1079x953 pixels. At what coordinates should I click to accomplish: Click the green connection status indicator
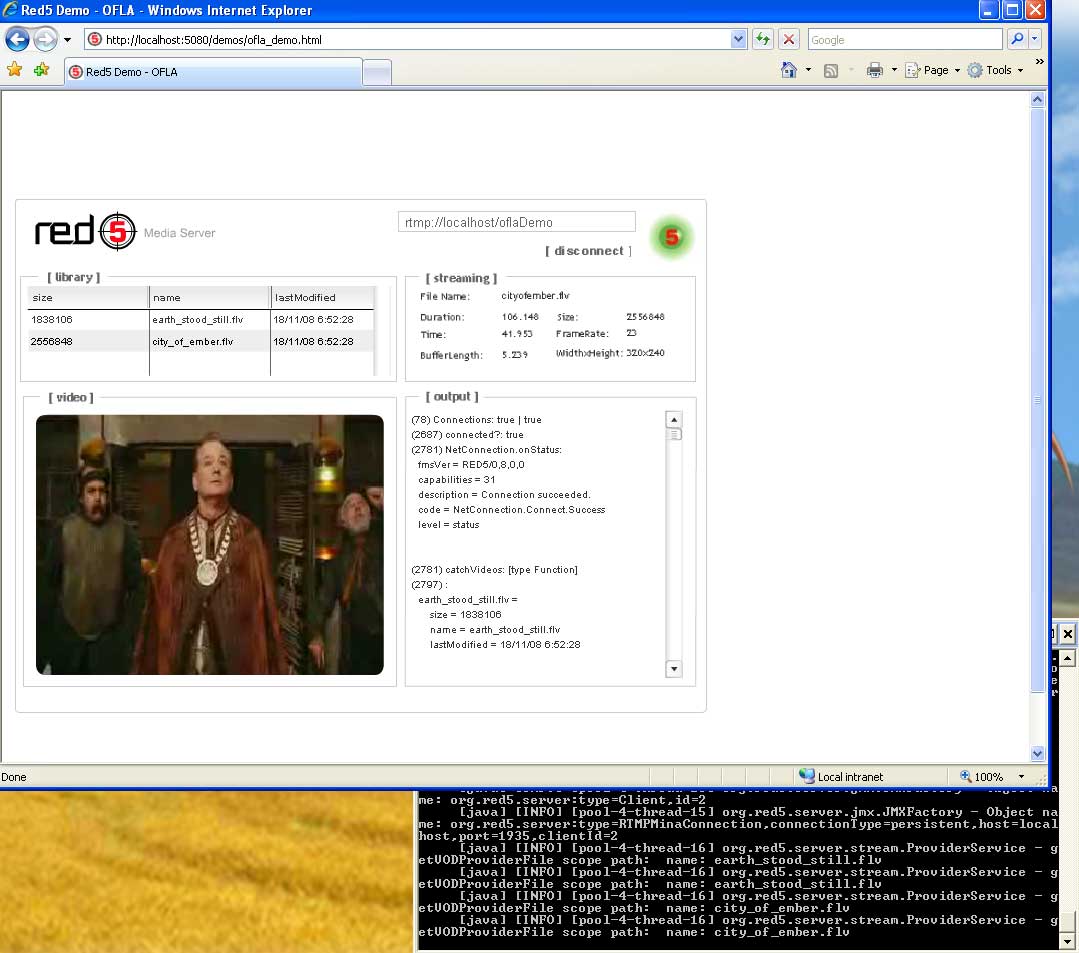[x=671, y=237]
